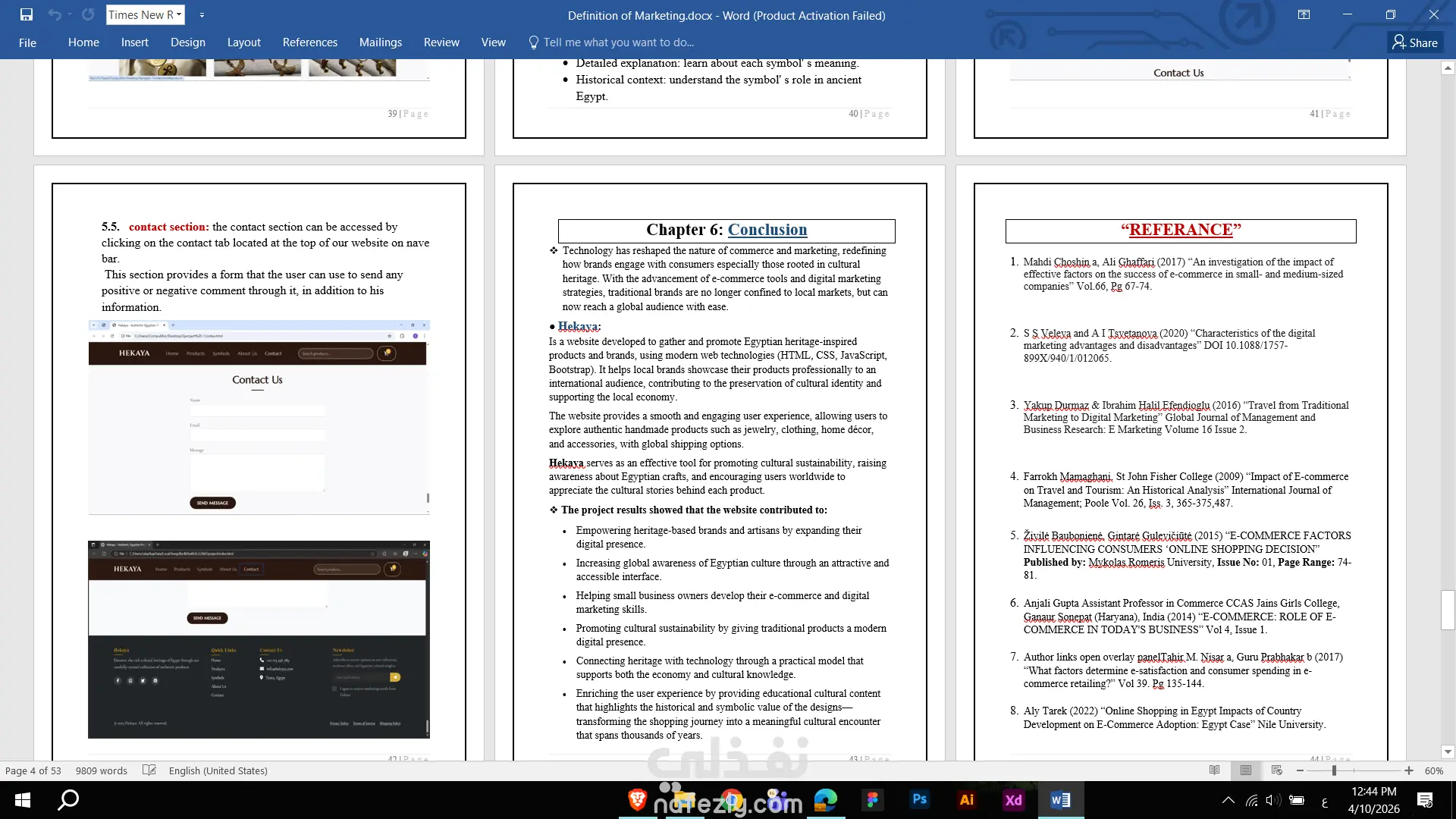Click the zoom in plus button

tap(1409, 770)
